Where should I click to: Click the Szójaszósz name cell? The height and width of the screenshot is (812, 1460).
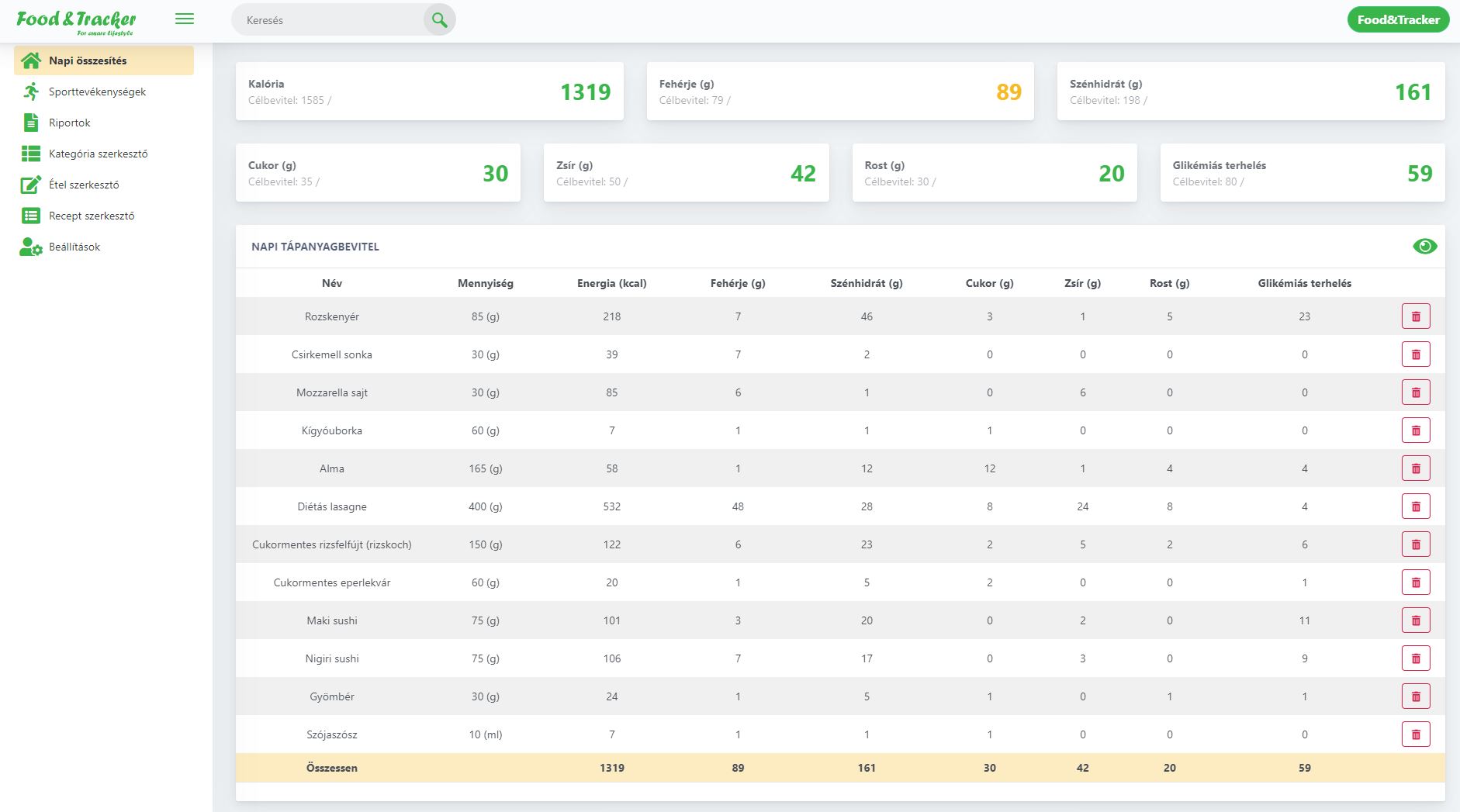[x=332, y=734]
